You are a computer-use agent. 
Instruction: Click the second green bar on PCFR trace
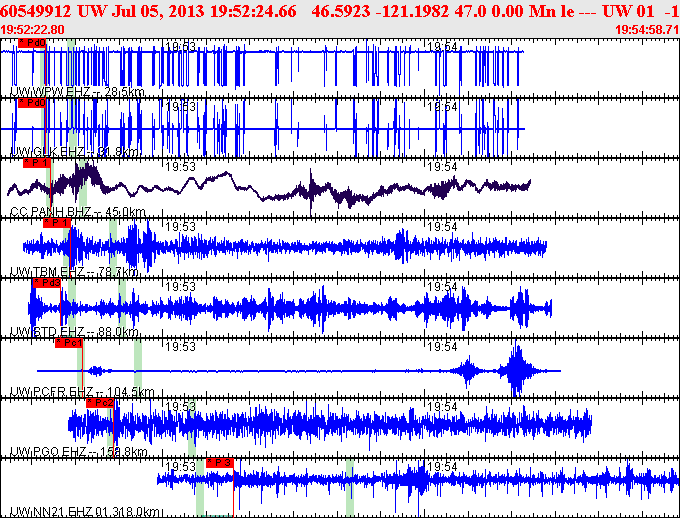pyautogui.click(x=138, y=368)
